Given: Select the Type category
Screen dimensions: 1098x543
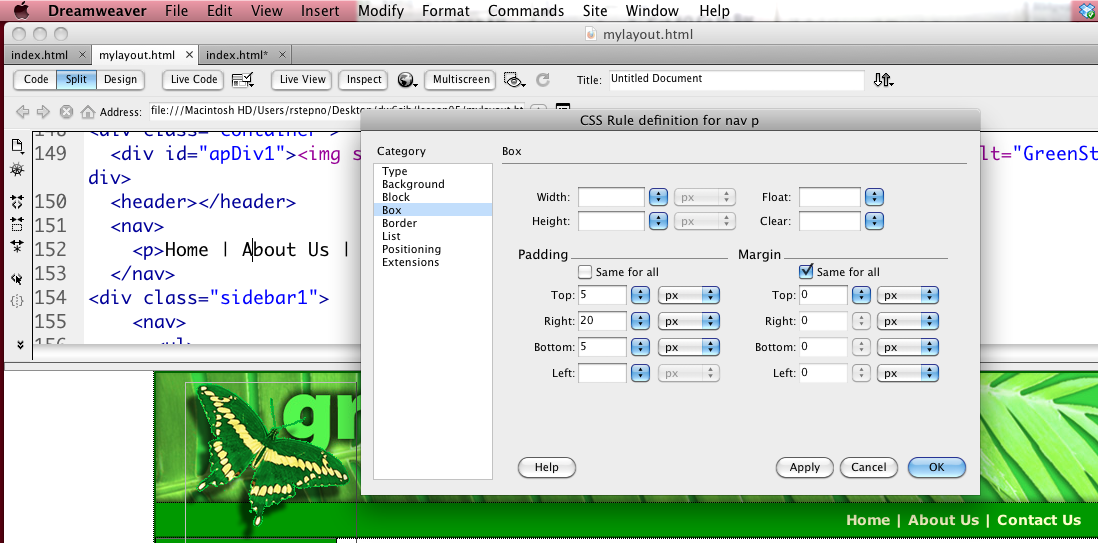Looking at the screenshot, I should point(394,171).
